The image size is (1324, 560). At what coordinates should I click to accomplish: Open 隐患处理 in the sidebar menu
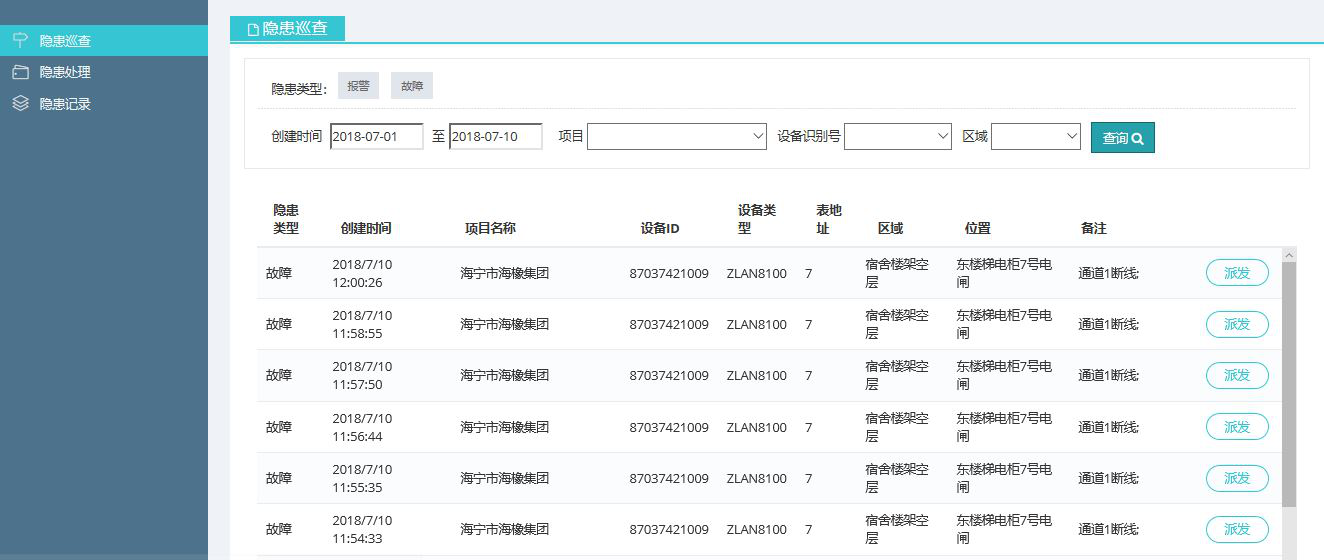(65, 72)
